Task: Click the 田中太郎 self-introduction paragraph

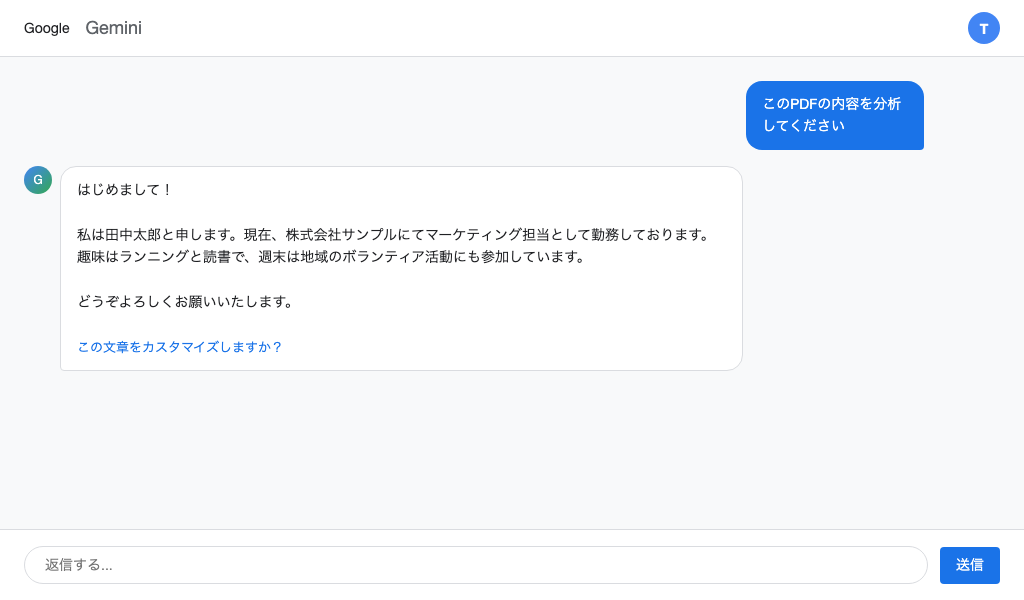Action: point(395,245)
